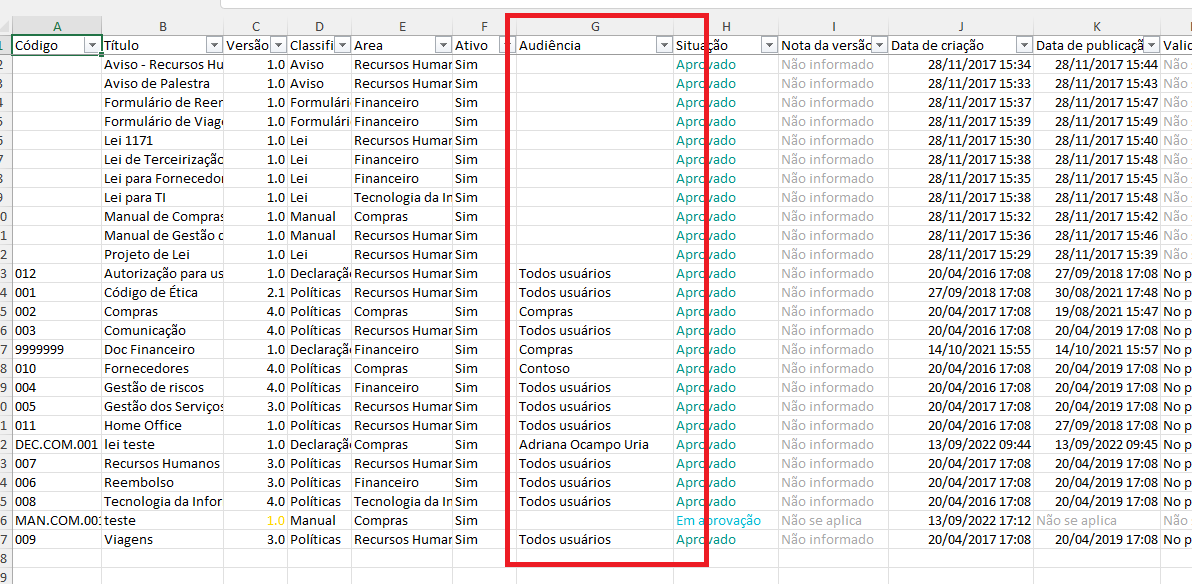
Task: Open the Versão column filter dropdown
Action: pyautogui.click(x=278, y=46)
